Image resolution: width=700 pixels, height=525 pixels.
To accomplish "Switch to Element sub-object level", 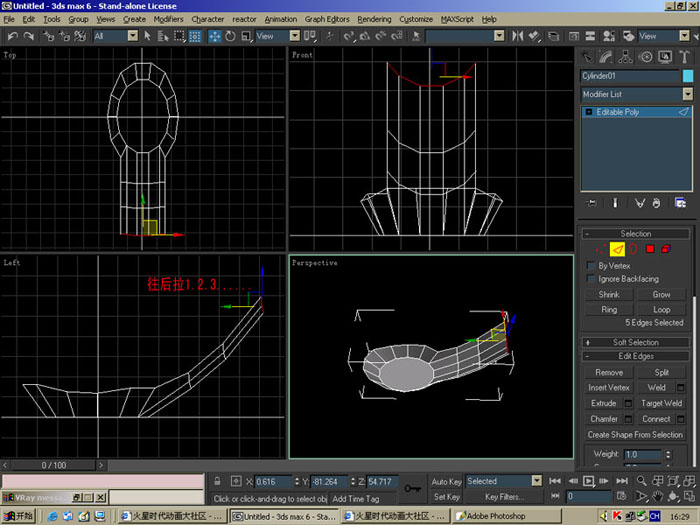I will pos(666,249).
